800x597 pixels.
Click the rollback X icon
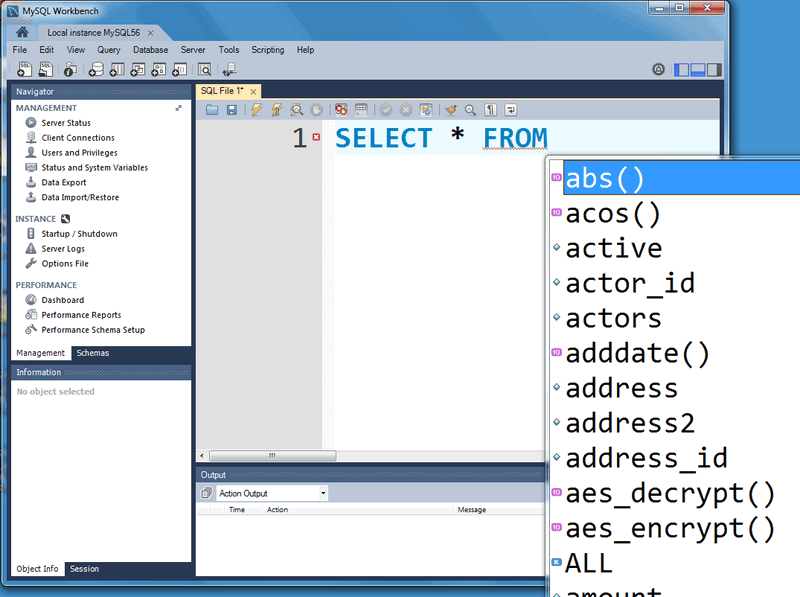(406, 110)
